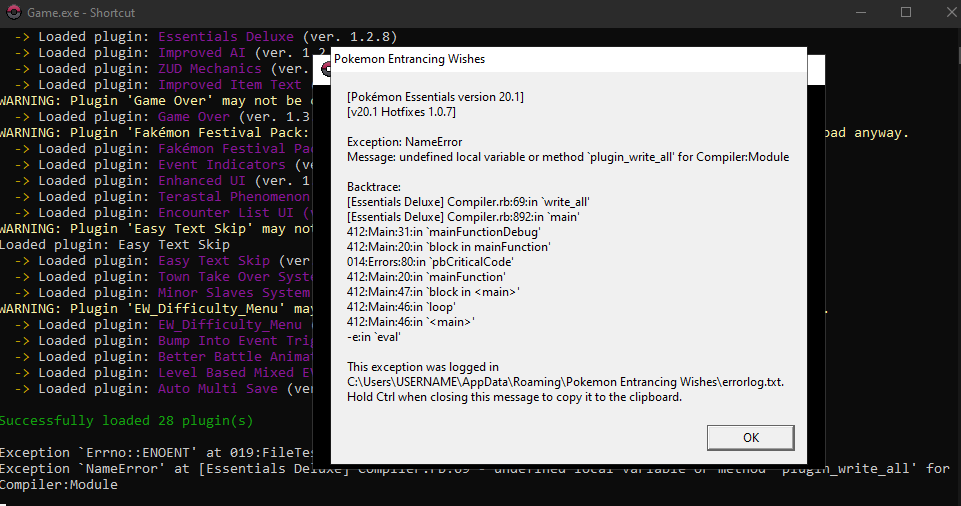The width and height of the screenshot is (961, 506).
Task: Click "WARNING: Plugin 'Game Over'" console line
Action: [156, 100]
